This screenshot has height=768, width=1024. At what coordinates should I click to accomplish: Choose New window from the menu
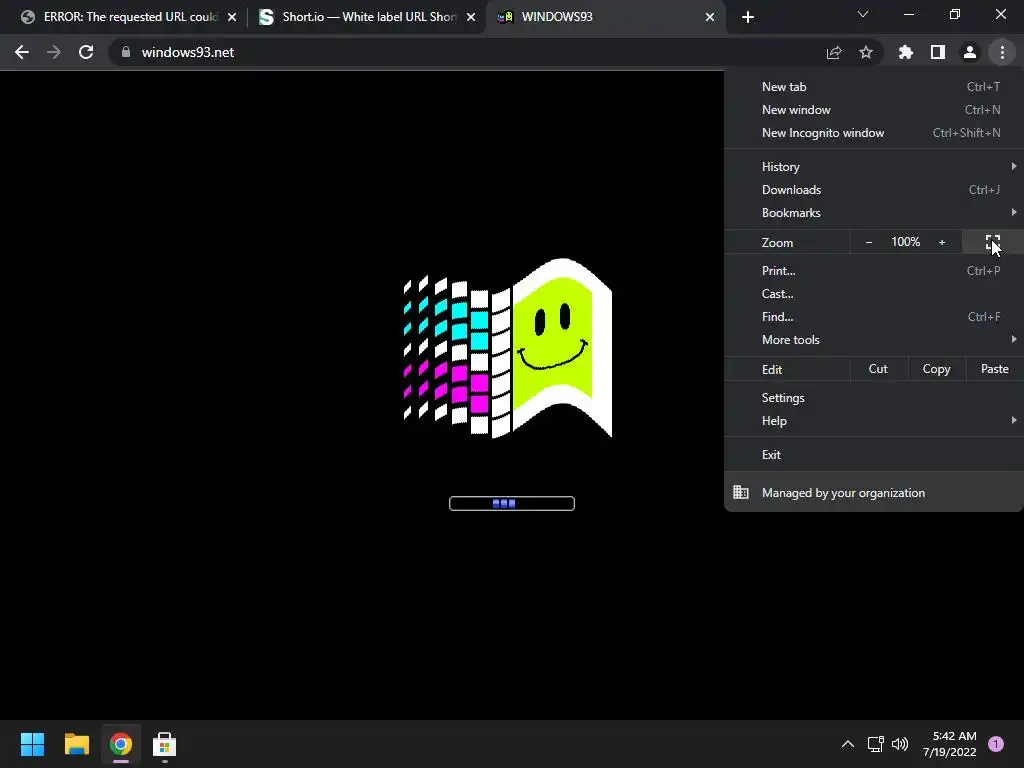click(874, 110)
